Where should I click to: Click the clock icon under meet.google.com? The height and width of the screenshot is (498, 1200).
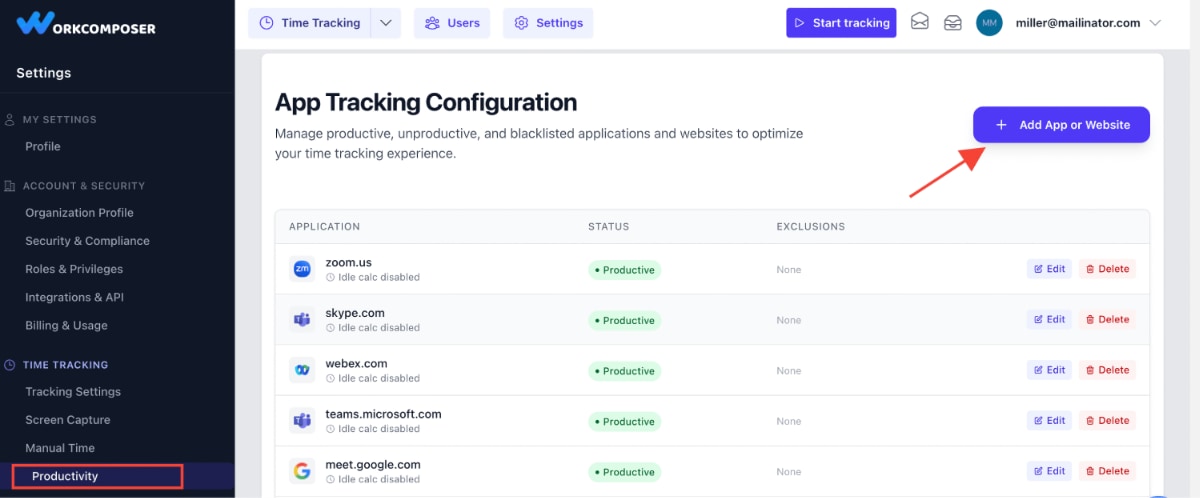click(x=331, y=480)
